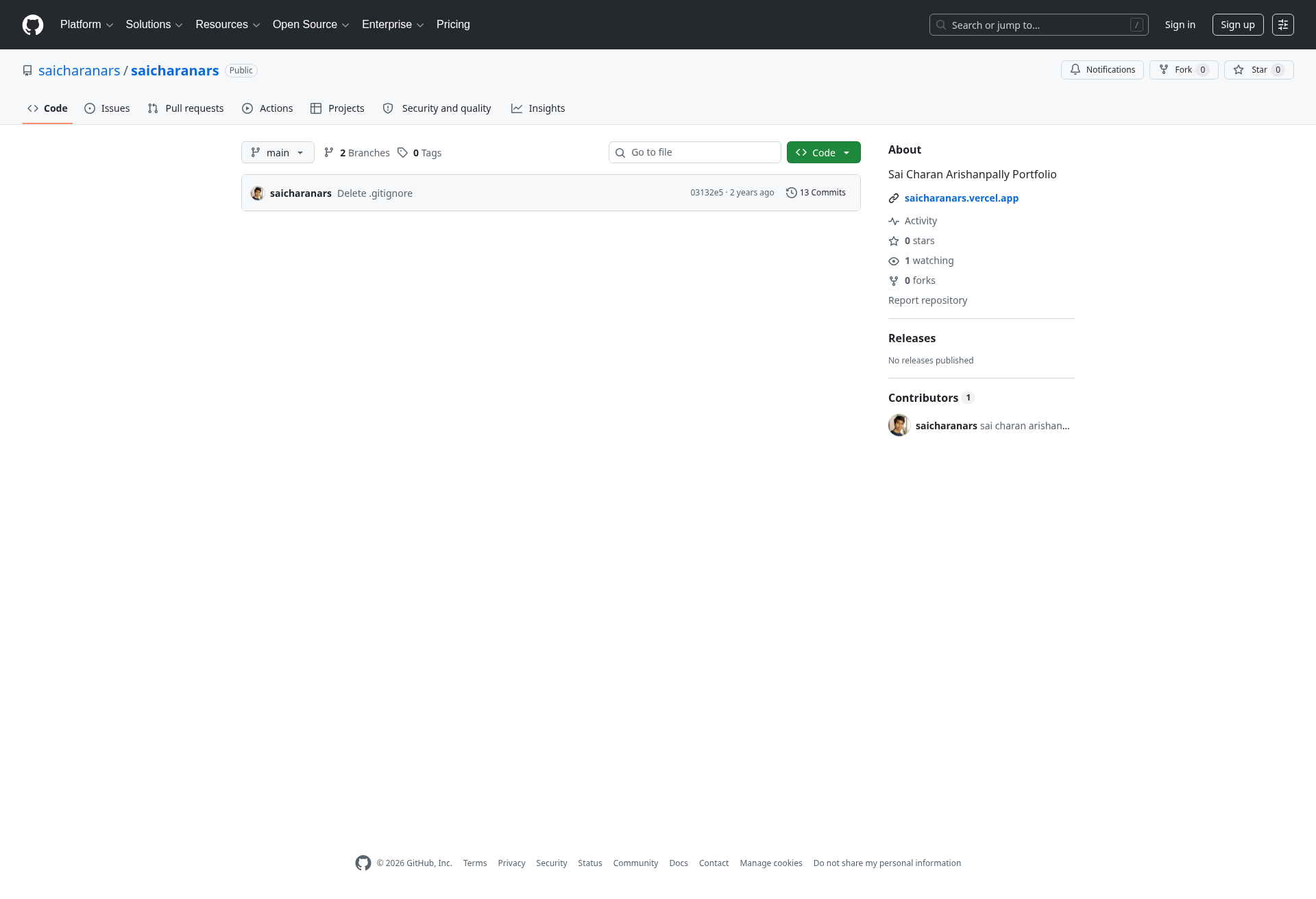This screenshot has height=899, width=1316.
Task: Expand the Solutions dropdown
Action: [x=154, y=25]
